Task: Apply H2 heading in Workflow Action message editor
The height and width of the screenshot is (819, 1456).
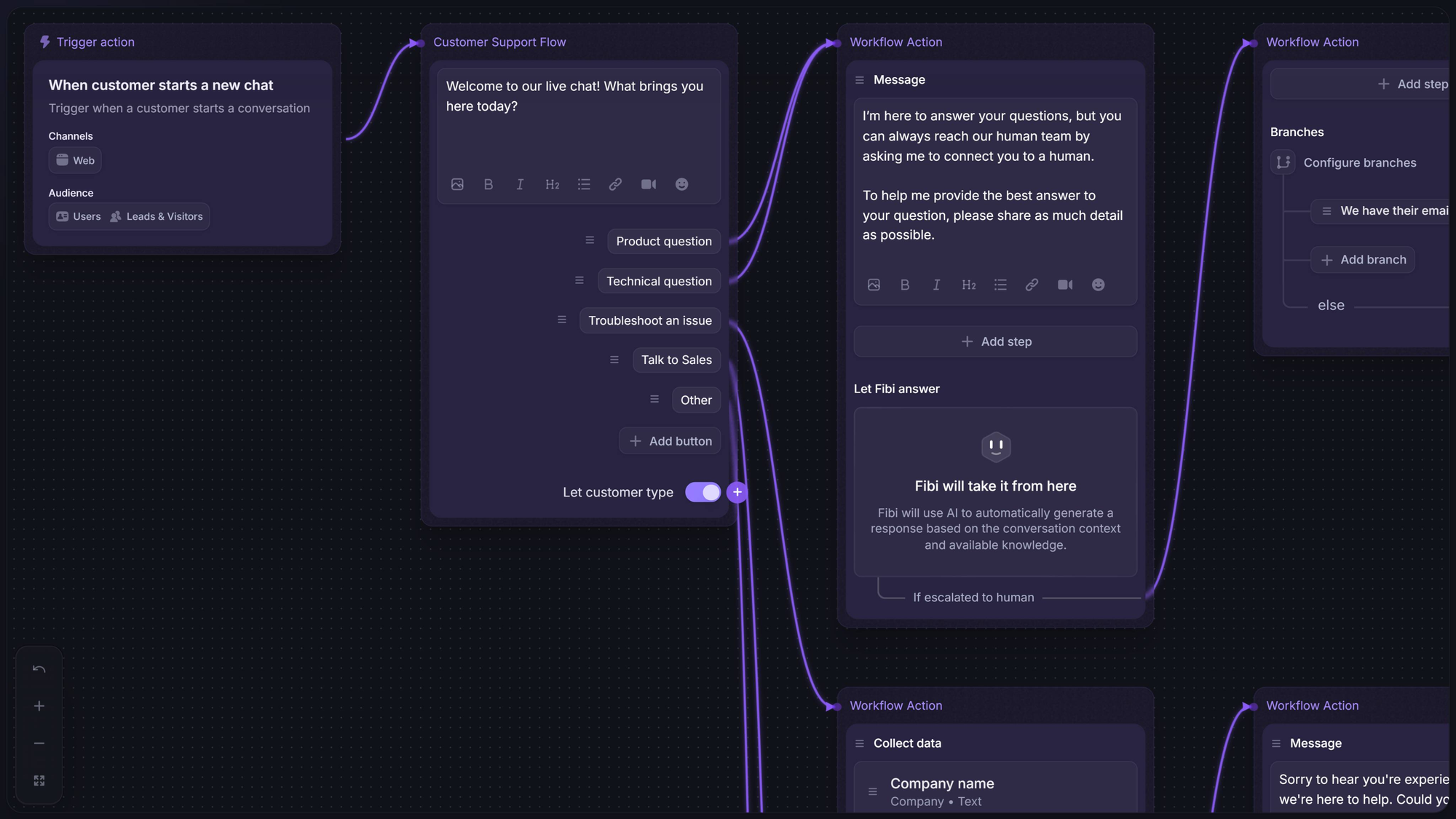Action: pos(969,285)
